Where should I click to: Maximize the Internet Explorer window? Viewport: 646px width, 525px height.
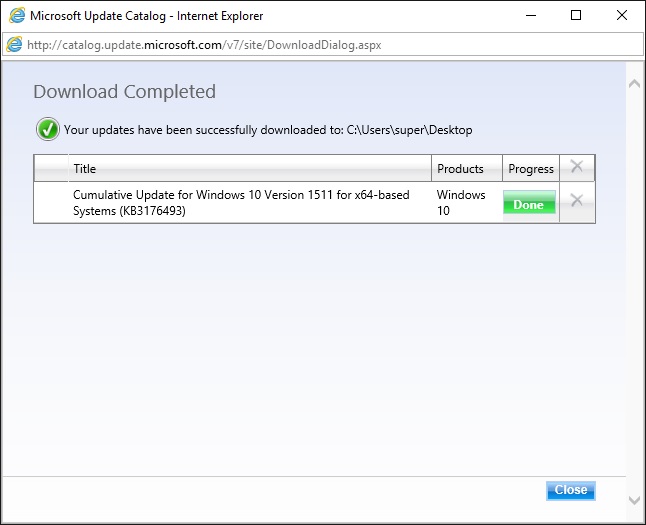576,15
